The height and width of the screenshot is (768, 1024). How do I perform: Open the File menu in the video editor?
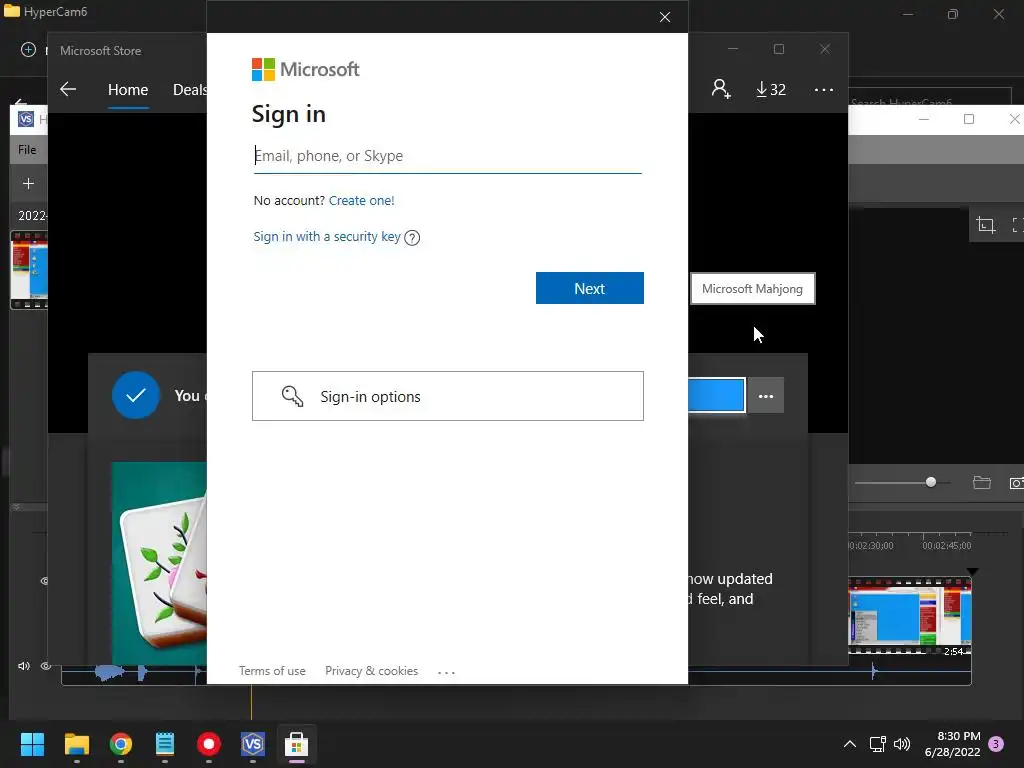point(27,150)
